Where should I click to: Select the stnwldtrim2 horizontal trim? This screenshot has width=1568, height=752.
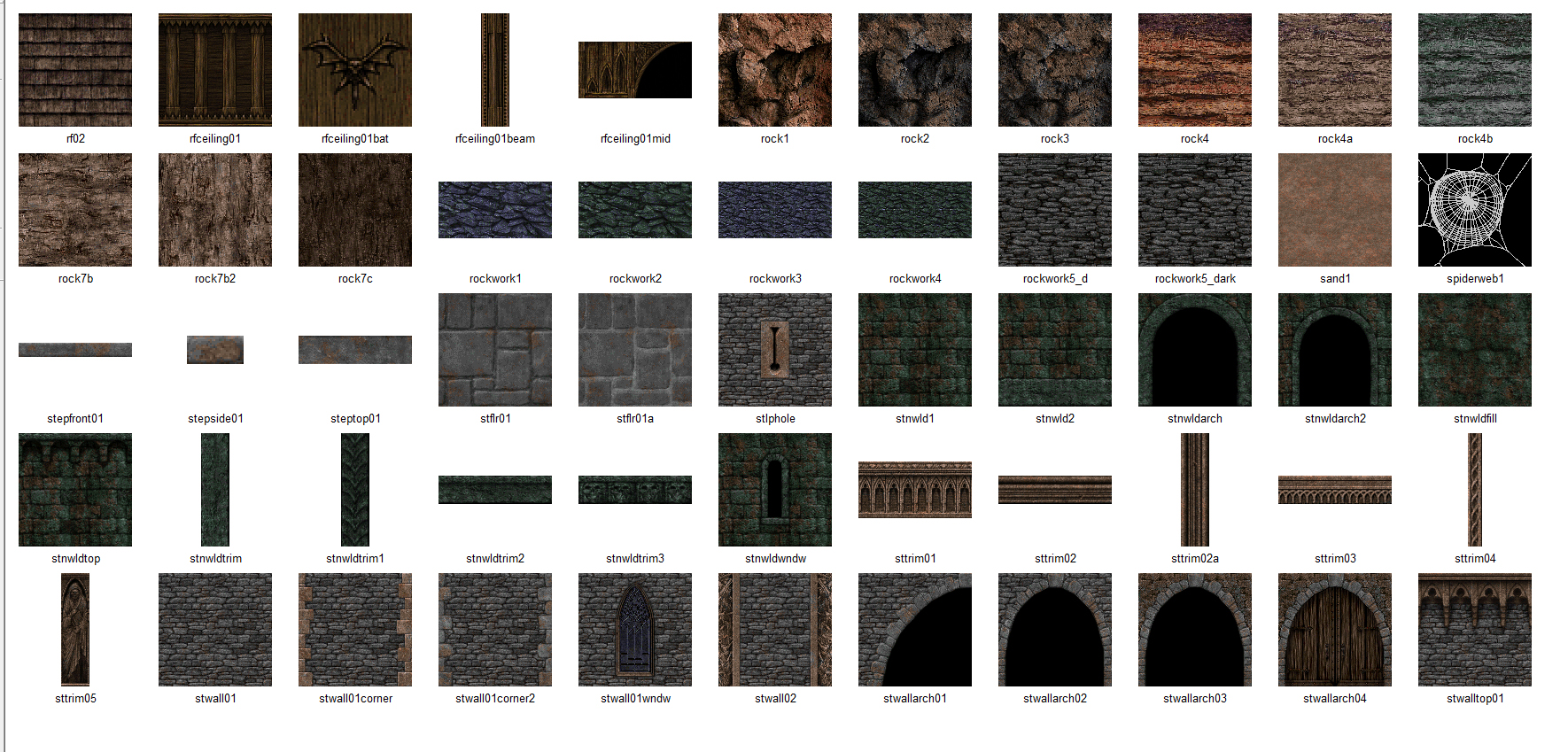pyautogui.click(x=495, y=490)
